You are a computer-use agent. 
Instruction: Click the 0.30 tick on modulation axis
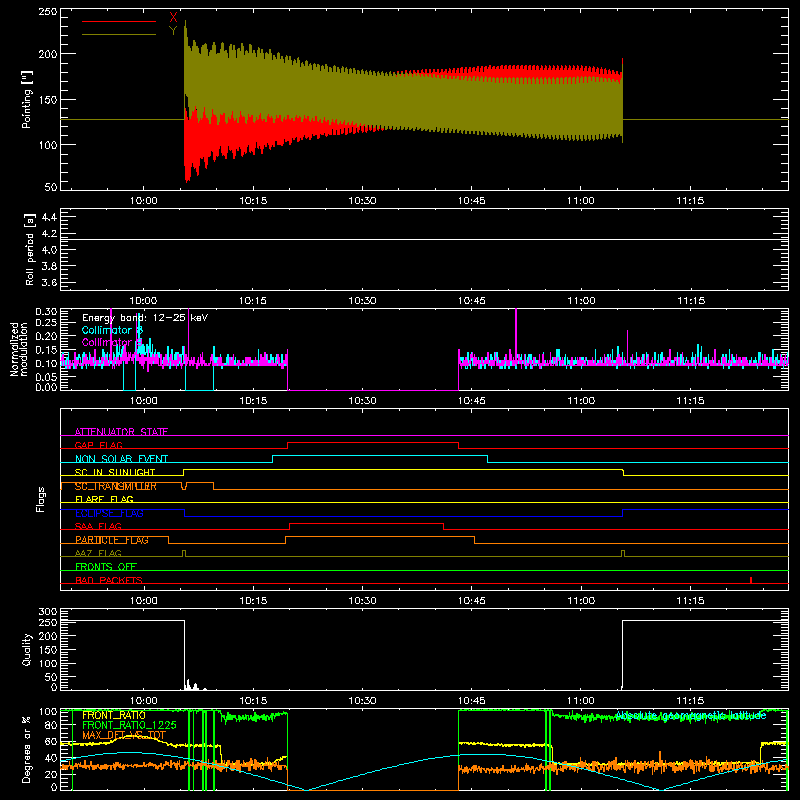(46, 312)
